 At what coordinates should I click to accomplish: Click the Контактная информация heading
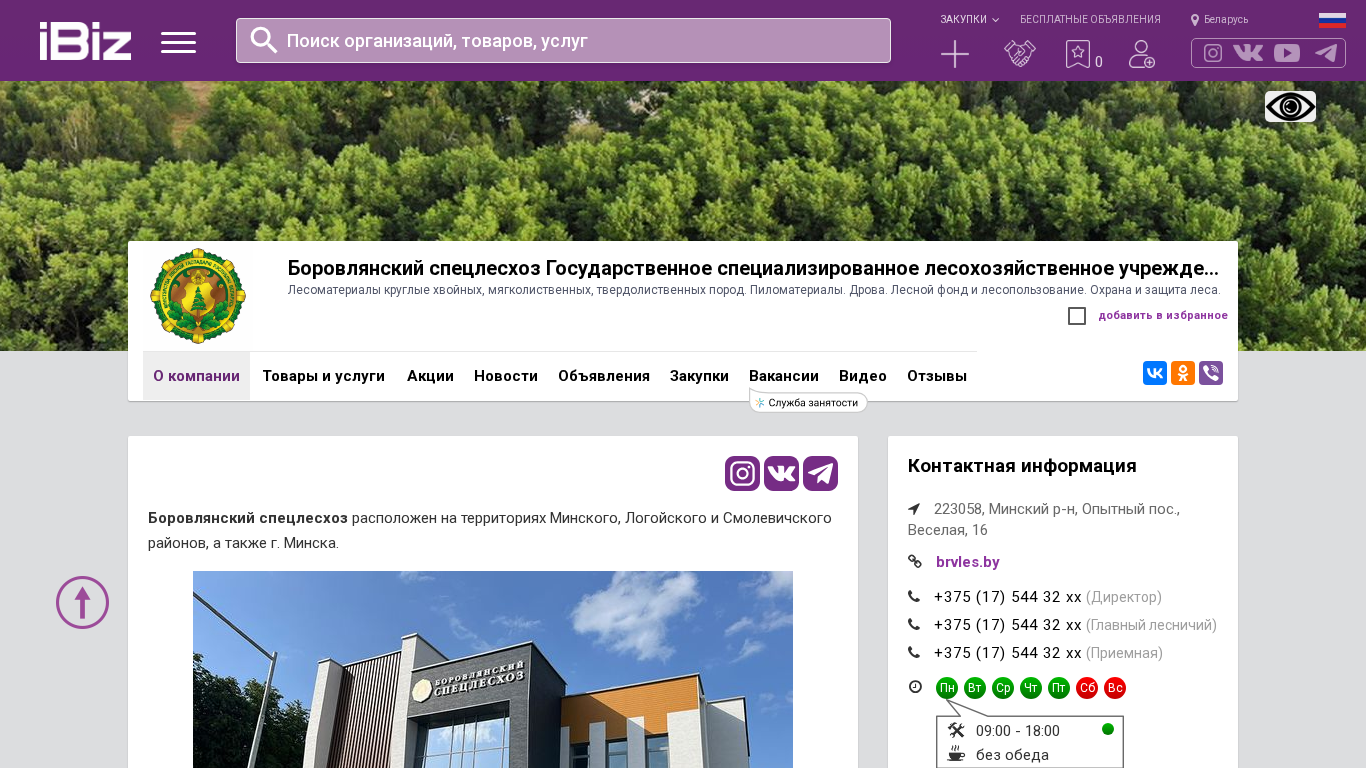point(1022,466)
